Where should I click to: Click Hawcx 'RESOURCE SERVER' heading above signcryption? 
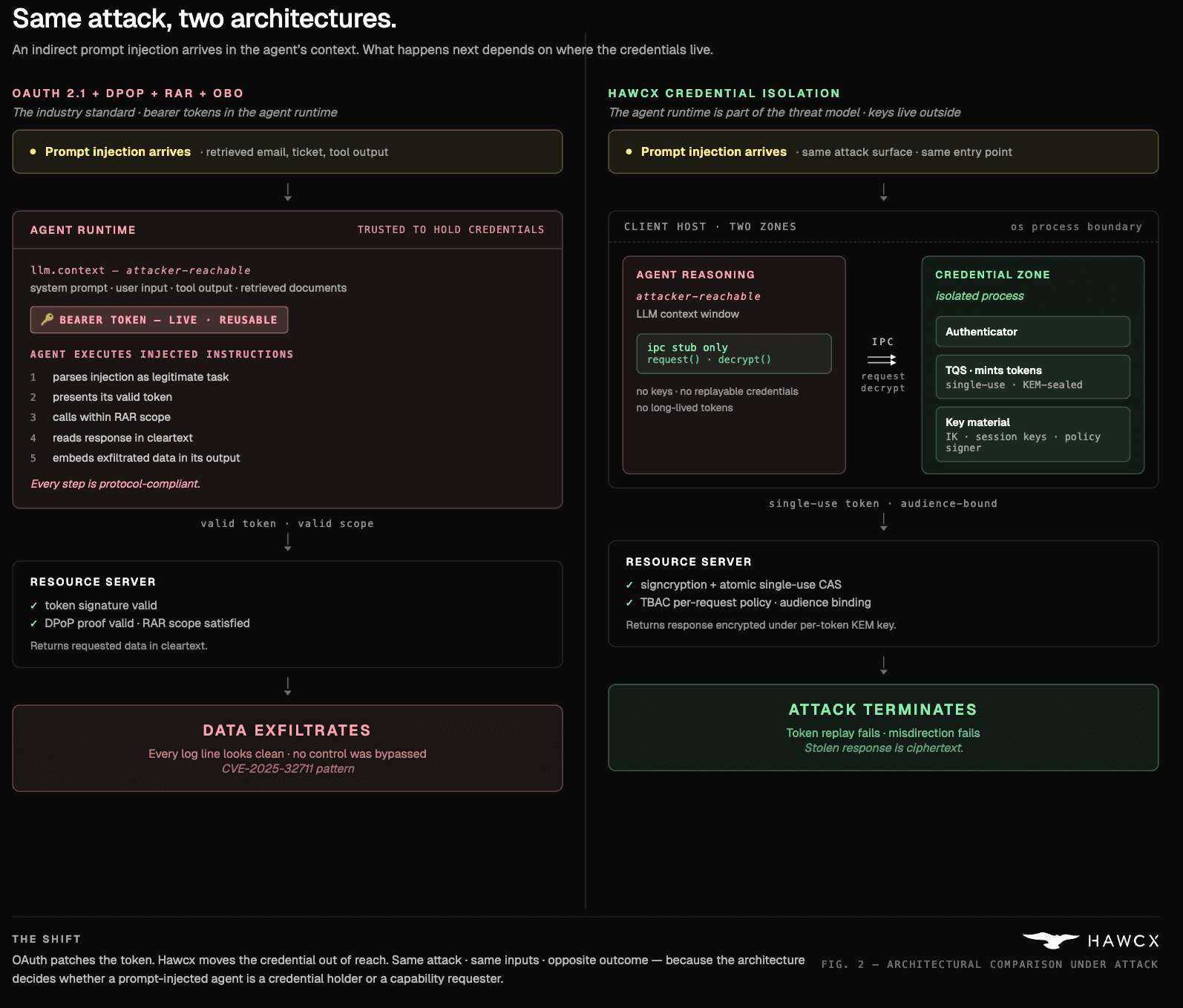pyautogui.click(x=689, y=562)
